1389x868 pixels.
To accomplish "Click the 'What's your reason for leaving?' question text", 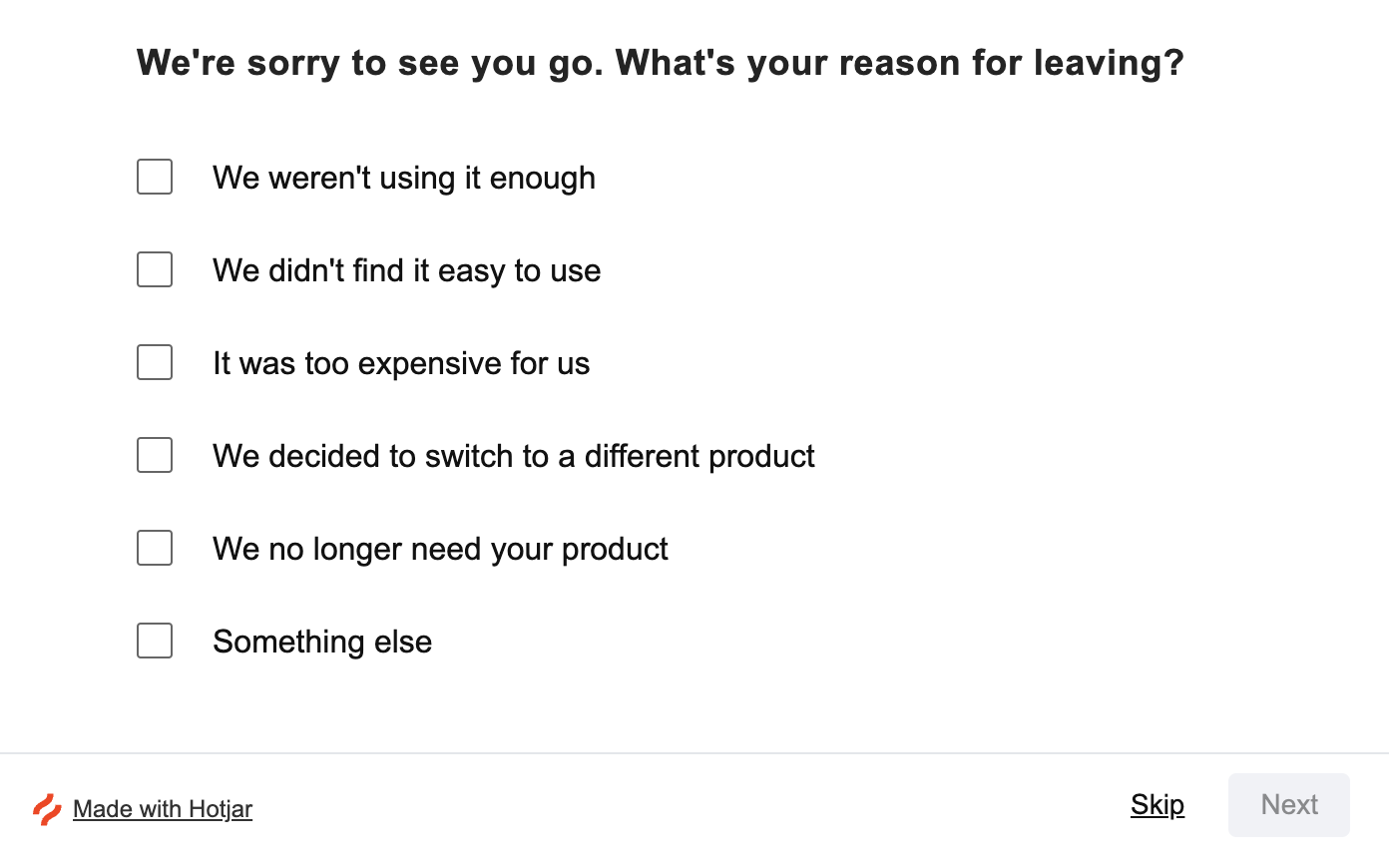I will coord(898,63).
